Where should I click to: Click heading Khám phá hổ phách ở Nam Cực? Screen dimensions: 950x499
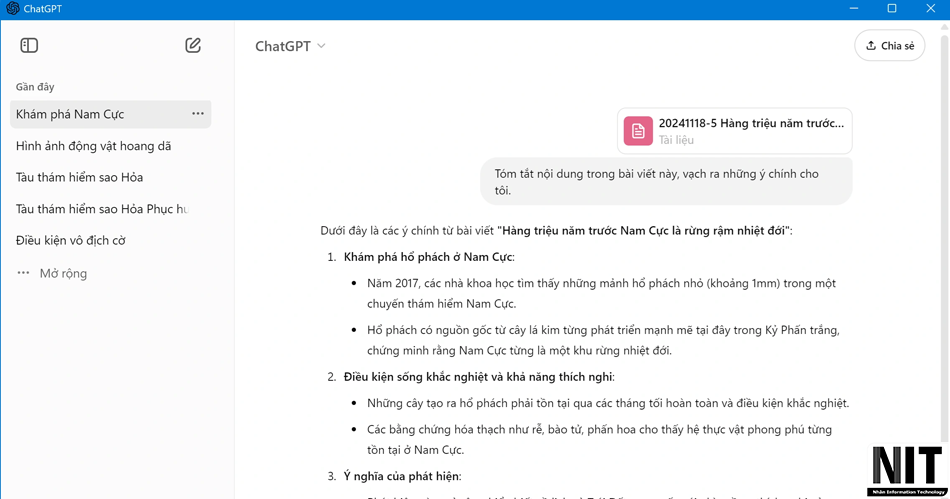(x=429, y=257)
